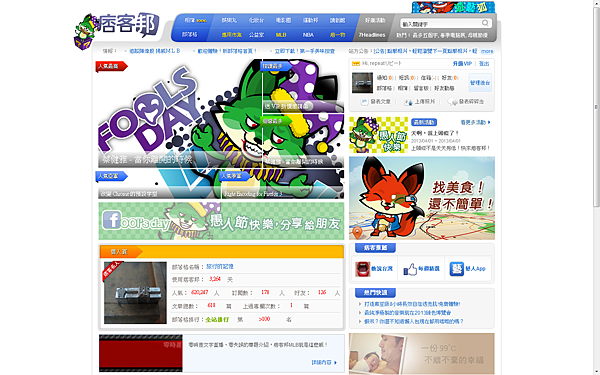Viewport: 600px width, 375px height.
Task: Click the Facebook thumbs-up icon
Action: pyautogui.click(x=409, y=269)
